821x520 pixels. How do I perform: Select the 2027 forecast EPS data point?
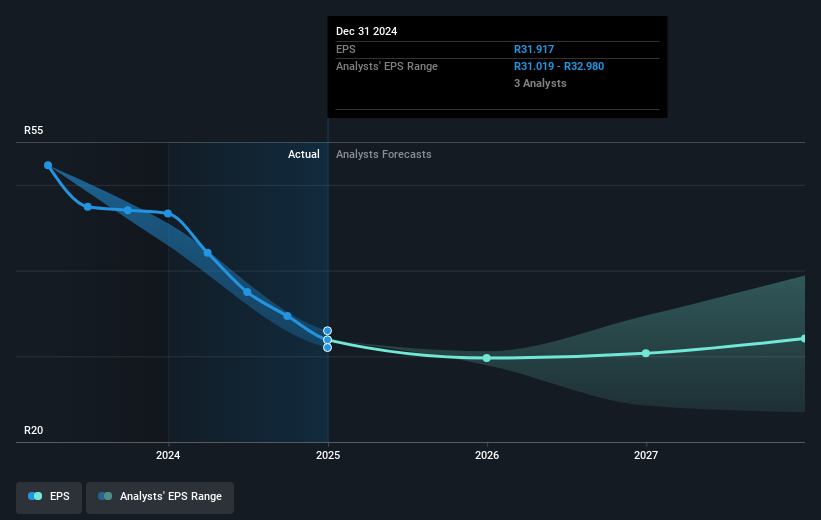tap(646, 353)
